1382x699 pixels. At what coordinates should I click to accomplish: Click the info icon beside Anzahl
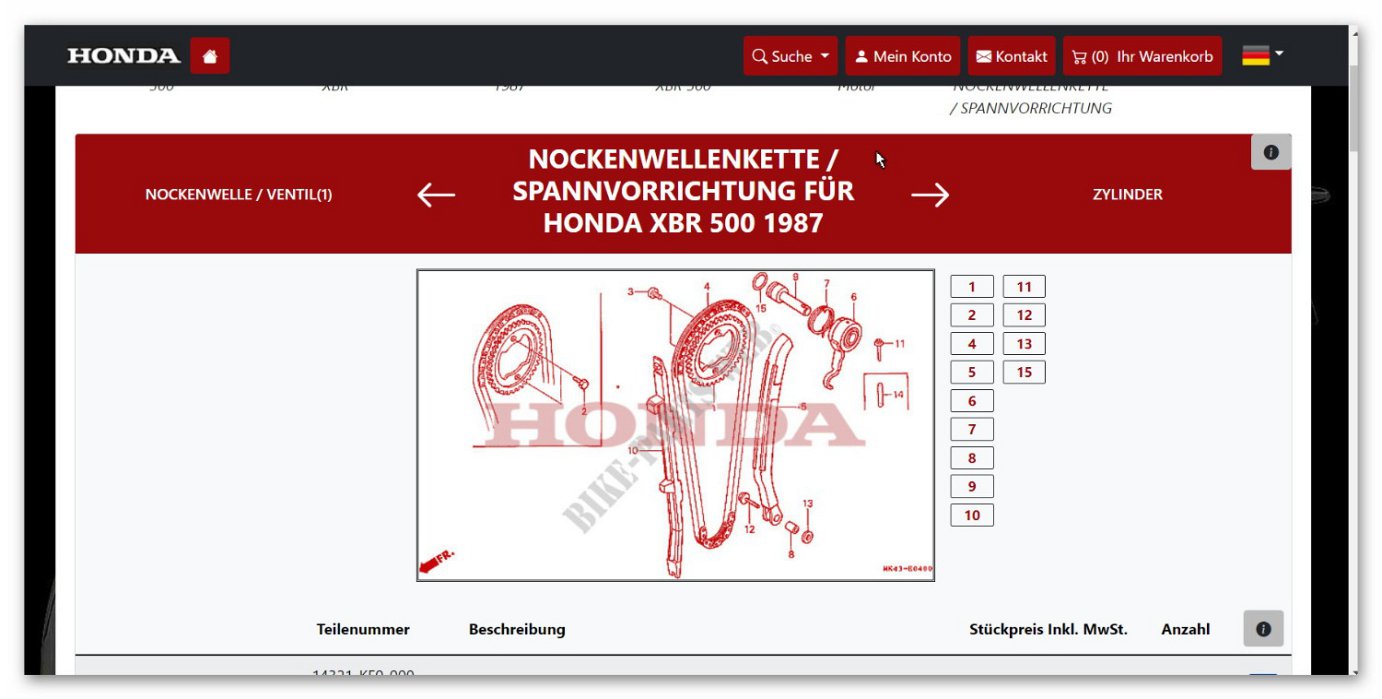[1263, 629]
